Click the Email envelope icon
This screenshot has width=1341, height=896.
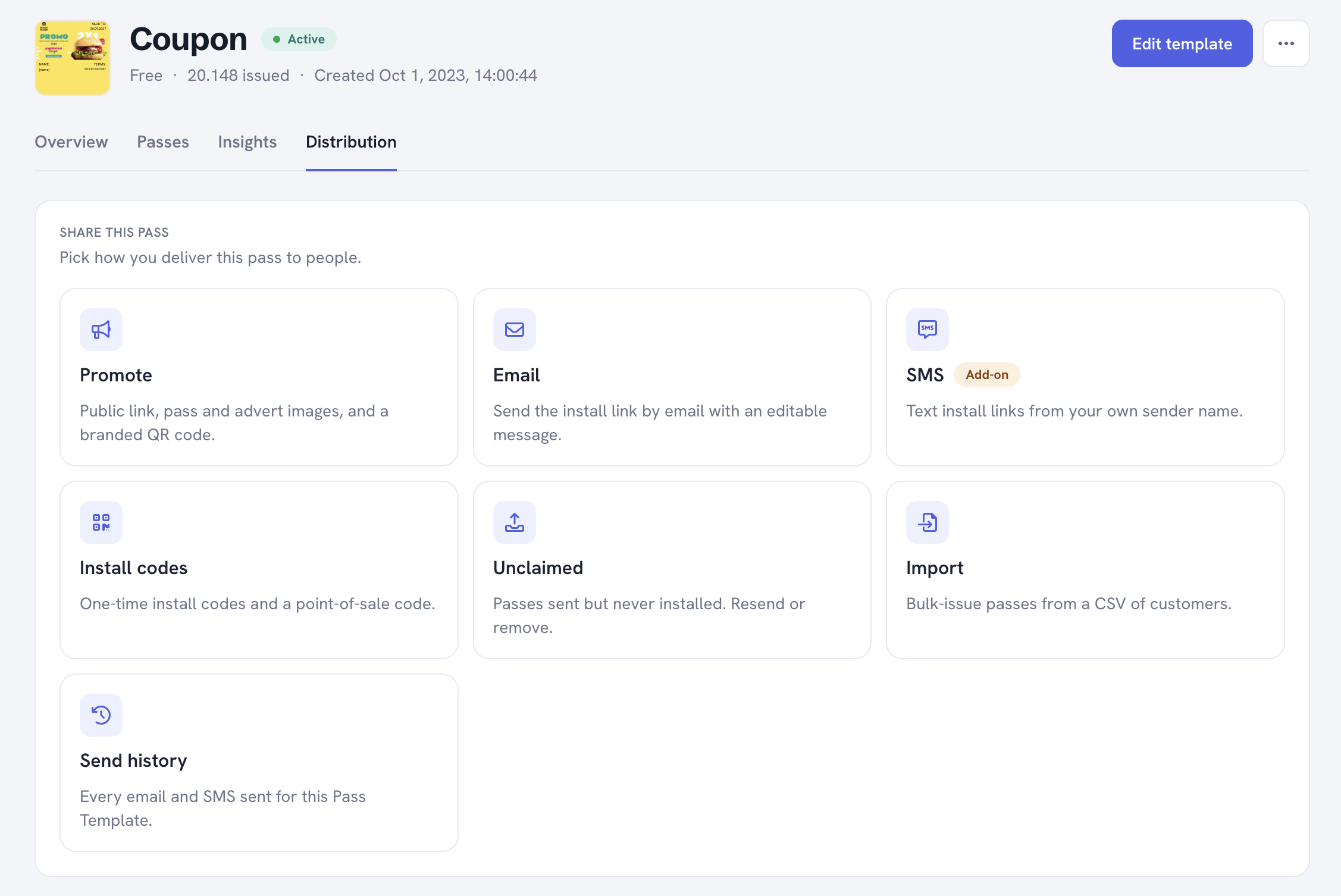(515, 330)
